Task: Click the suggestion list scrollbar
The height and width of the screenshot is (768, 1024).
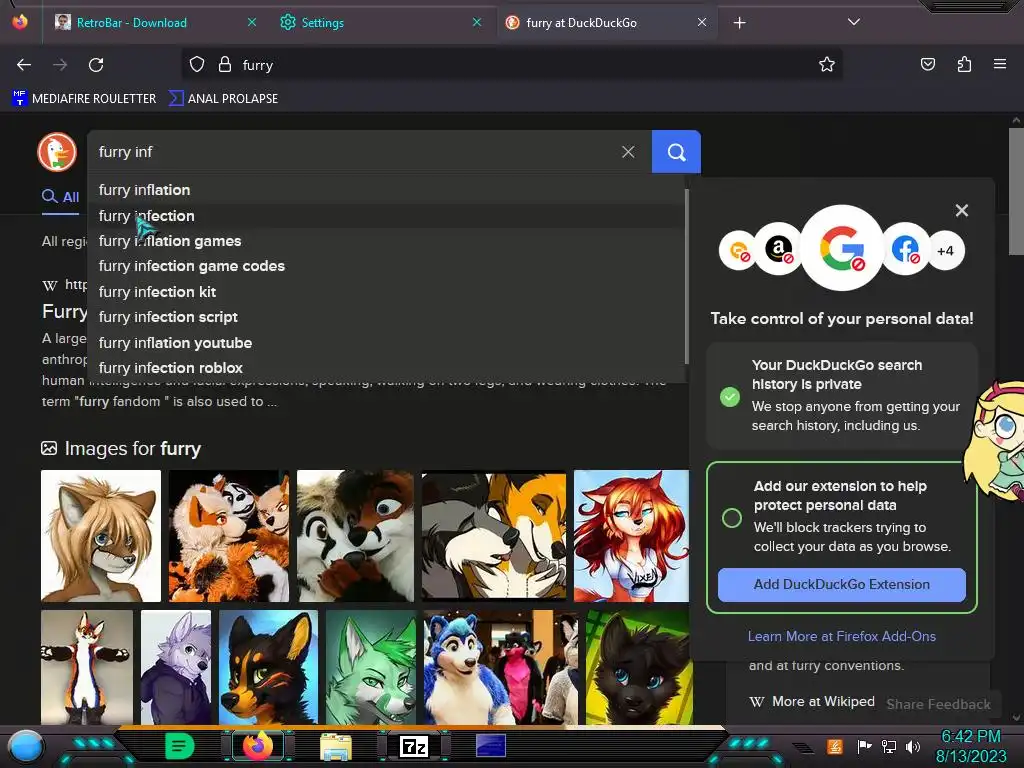Action: point(686,277)
